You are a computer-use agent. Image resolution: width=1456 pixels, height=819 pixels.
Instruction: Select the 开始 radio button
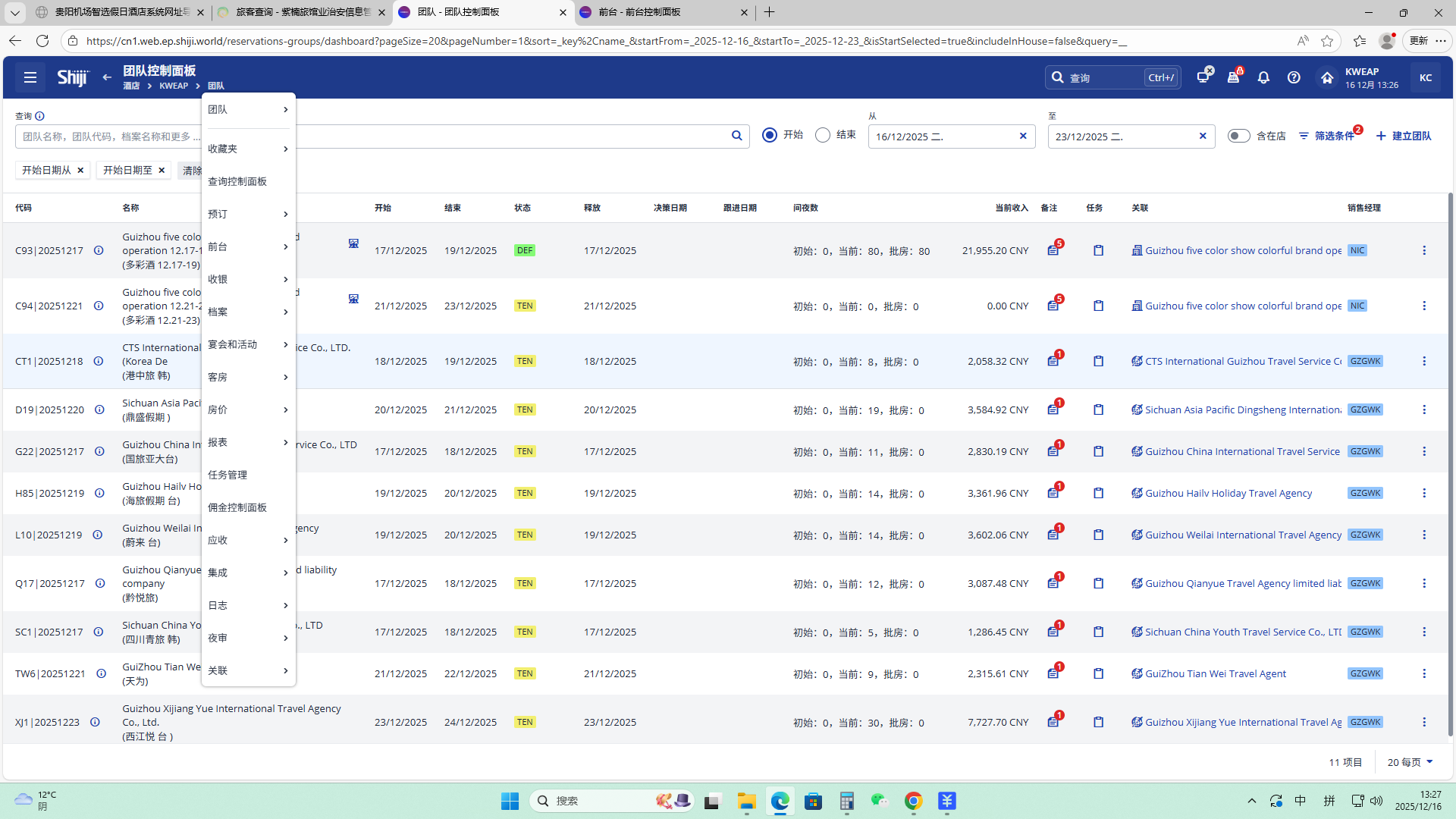pos(770,135)
